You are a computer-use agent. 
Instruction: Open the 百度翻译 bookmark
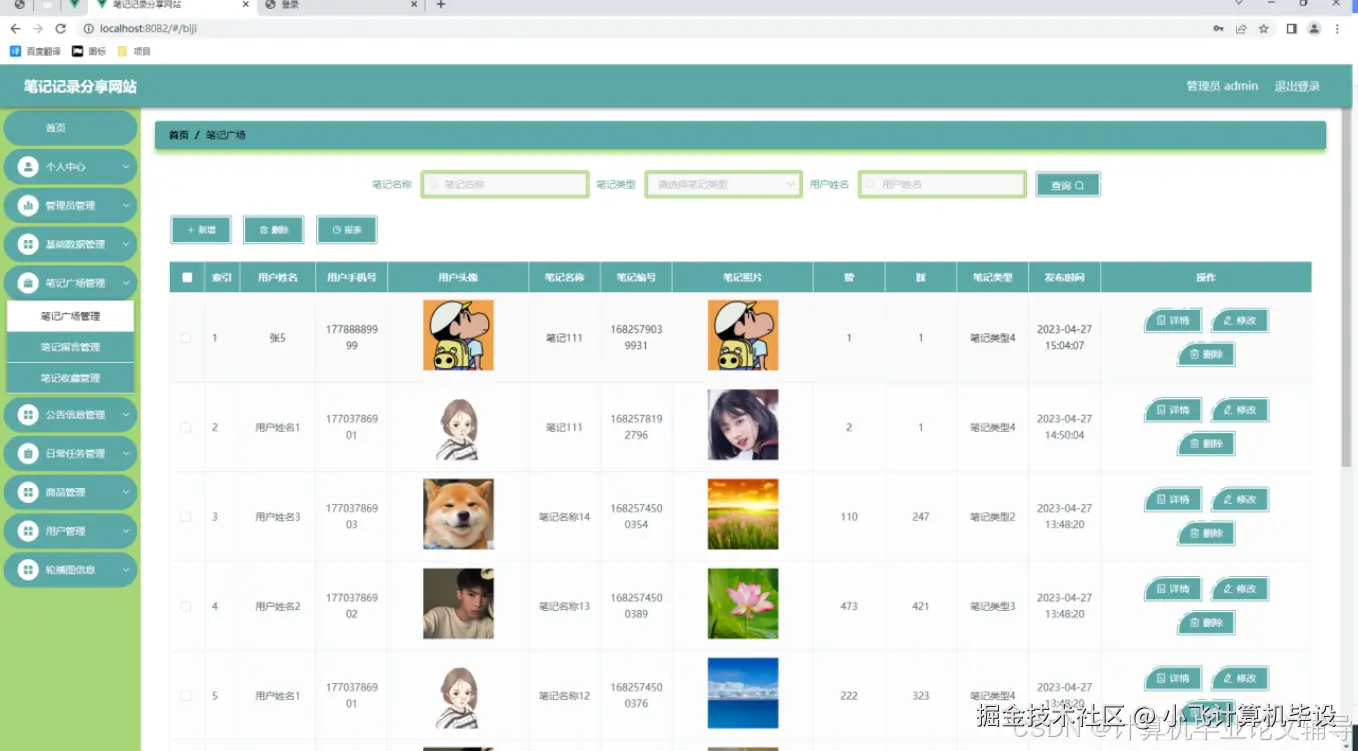35,51
